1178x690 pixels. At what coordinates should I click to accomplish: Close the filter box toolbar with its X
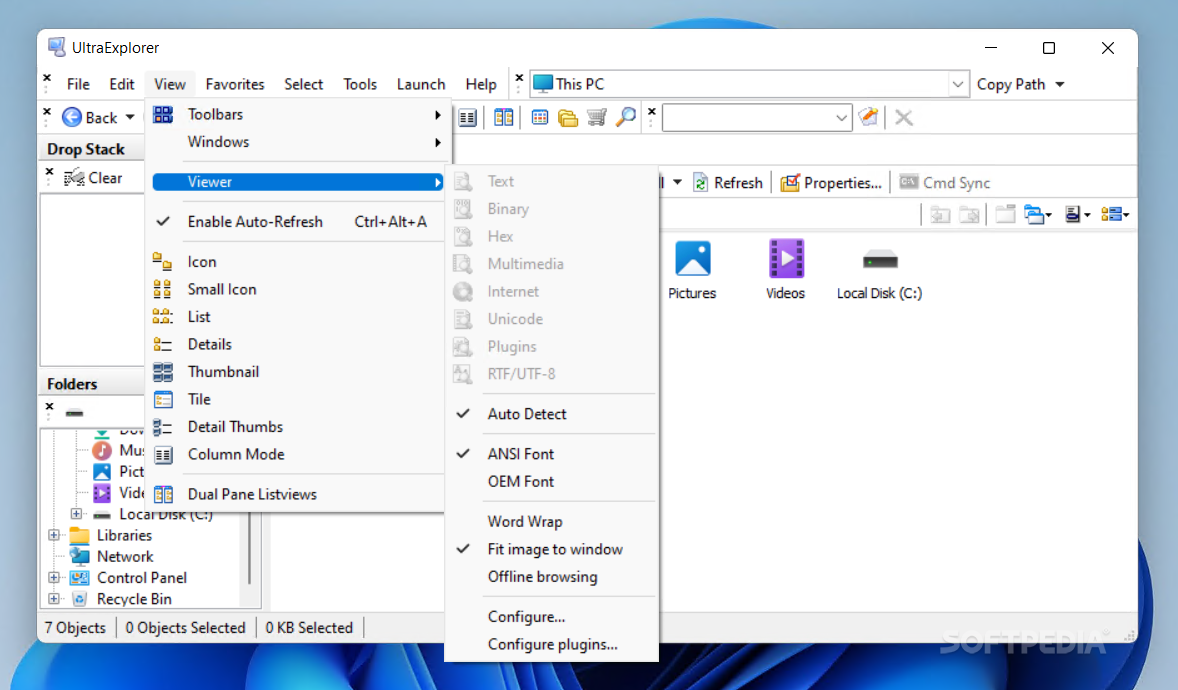(x=651, y=111)
